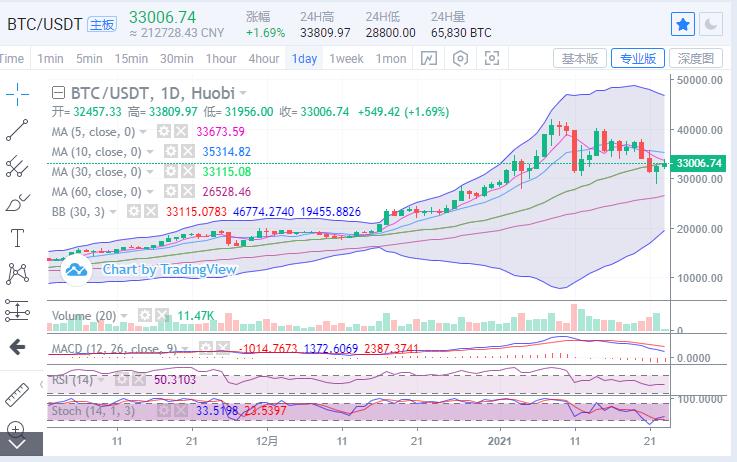Viewport: 737px width, 462px height.
Task: Open the 深度图 depth chart
Action: point(696,59)
